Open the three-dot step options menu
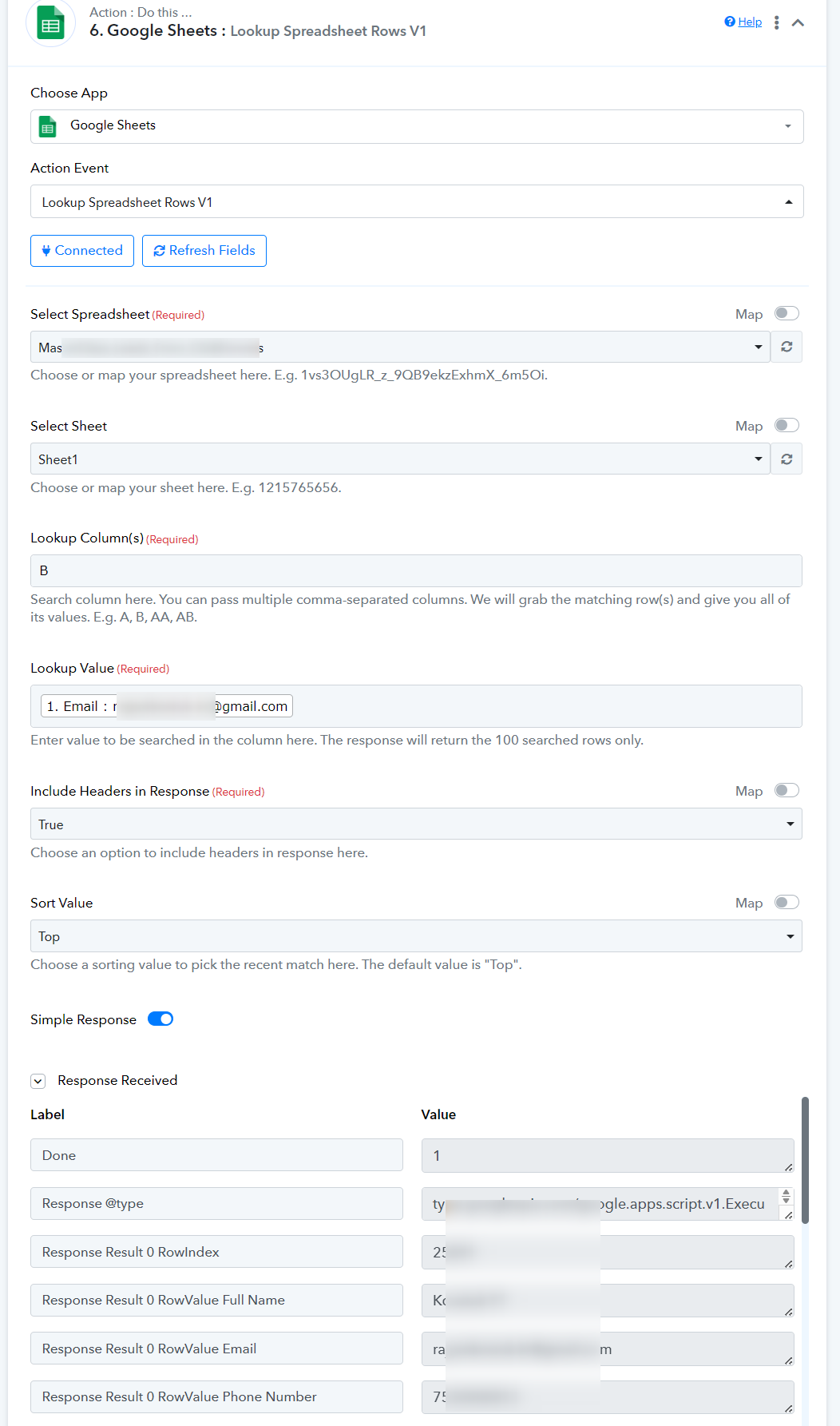Screen dimensions: 840x1426 pyautogui.click(x=776, y=22)
